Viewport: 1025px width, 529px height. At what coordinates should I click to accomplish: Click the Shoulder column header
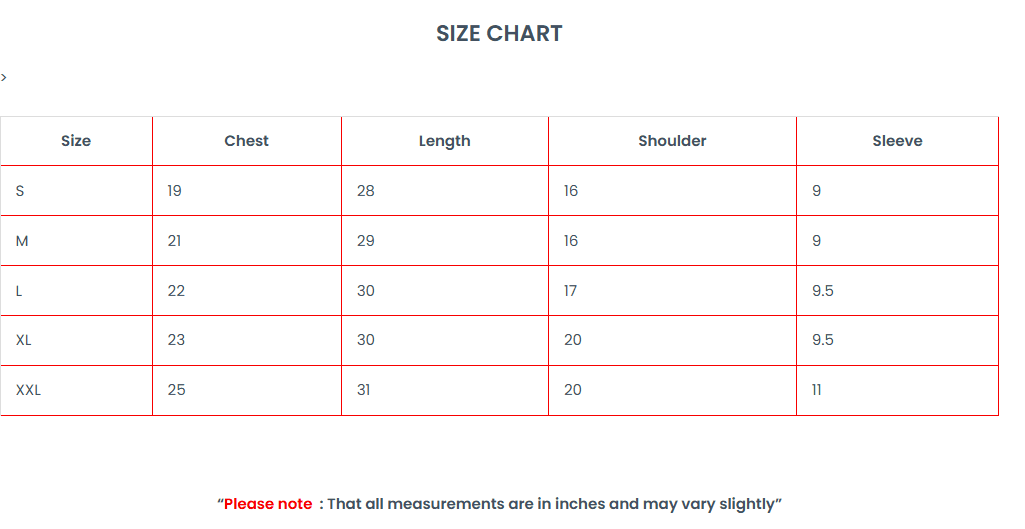pyautogui.click(x=672, y=141)
